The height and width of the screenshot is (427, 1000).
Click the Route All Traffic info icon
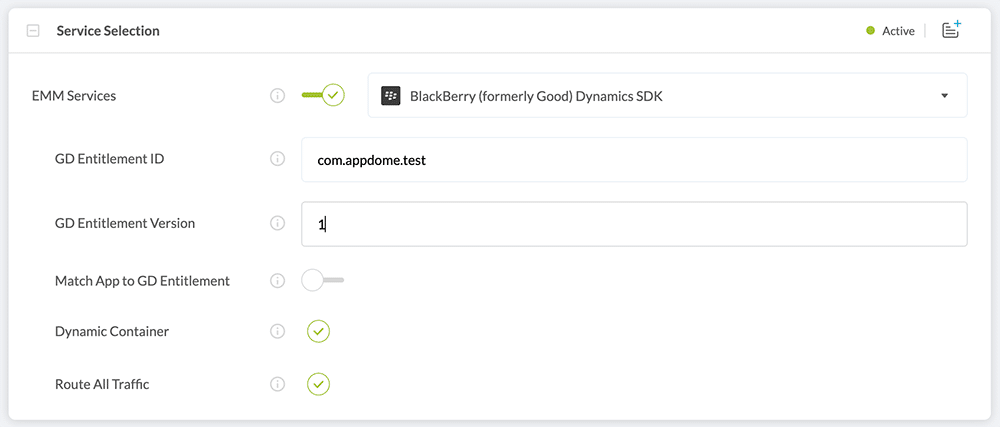(278, 384)
